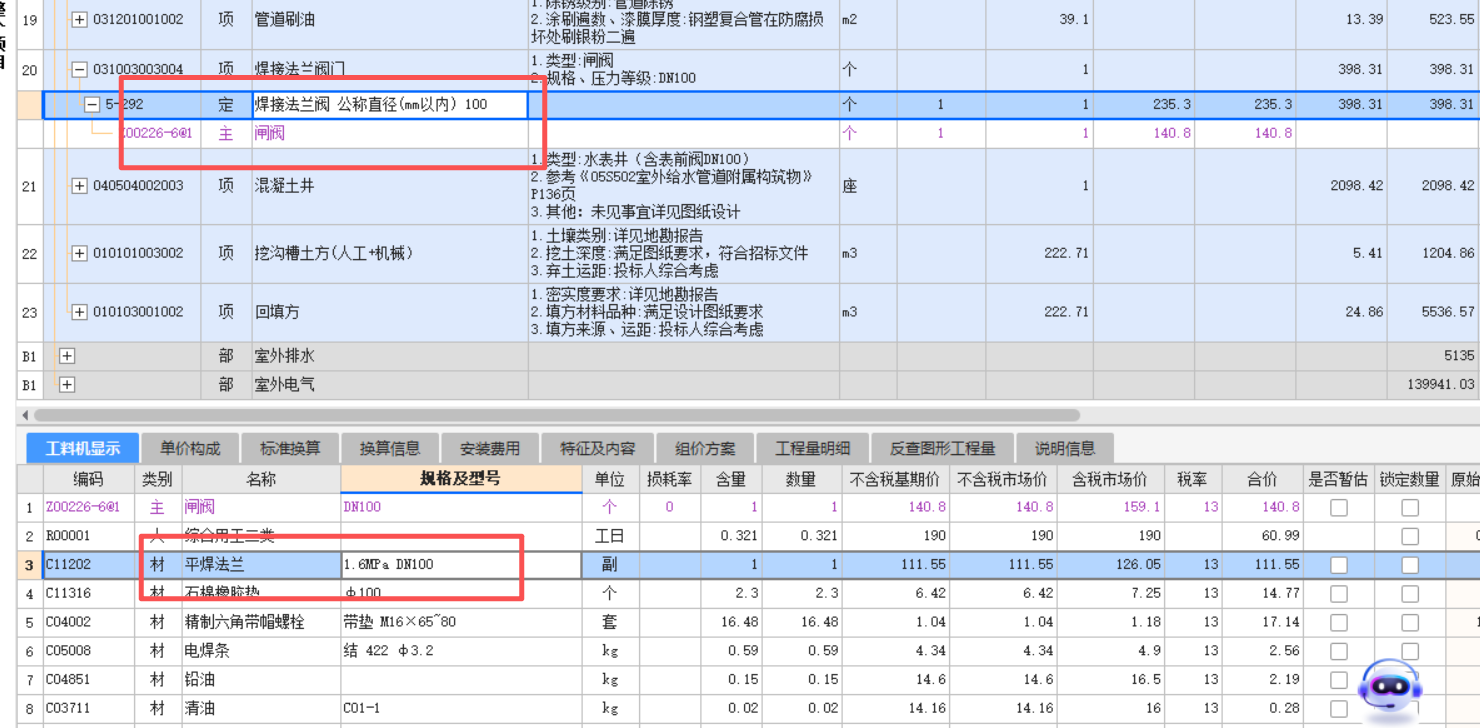Switch to the 换算信息 tab

pyautogui.click(x=390, y=448)
